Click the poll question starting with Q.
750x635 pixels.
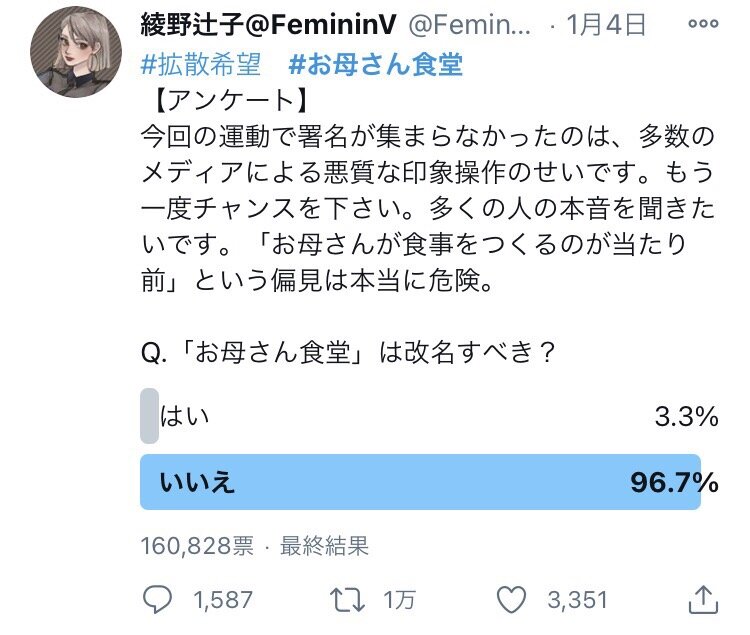[x=348, y=355]
